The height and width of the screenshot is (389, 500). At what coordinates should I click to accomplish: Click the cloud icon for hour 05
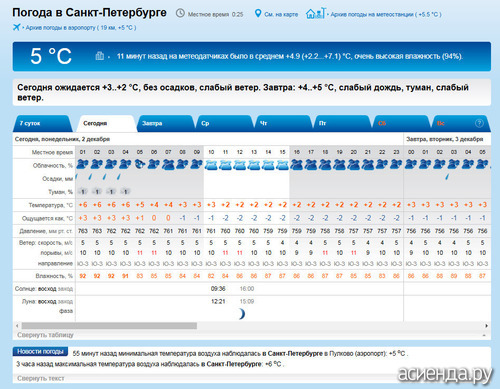[x=140, y=164]
